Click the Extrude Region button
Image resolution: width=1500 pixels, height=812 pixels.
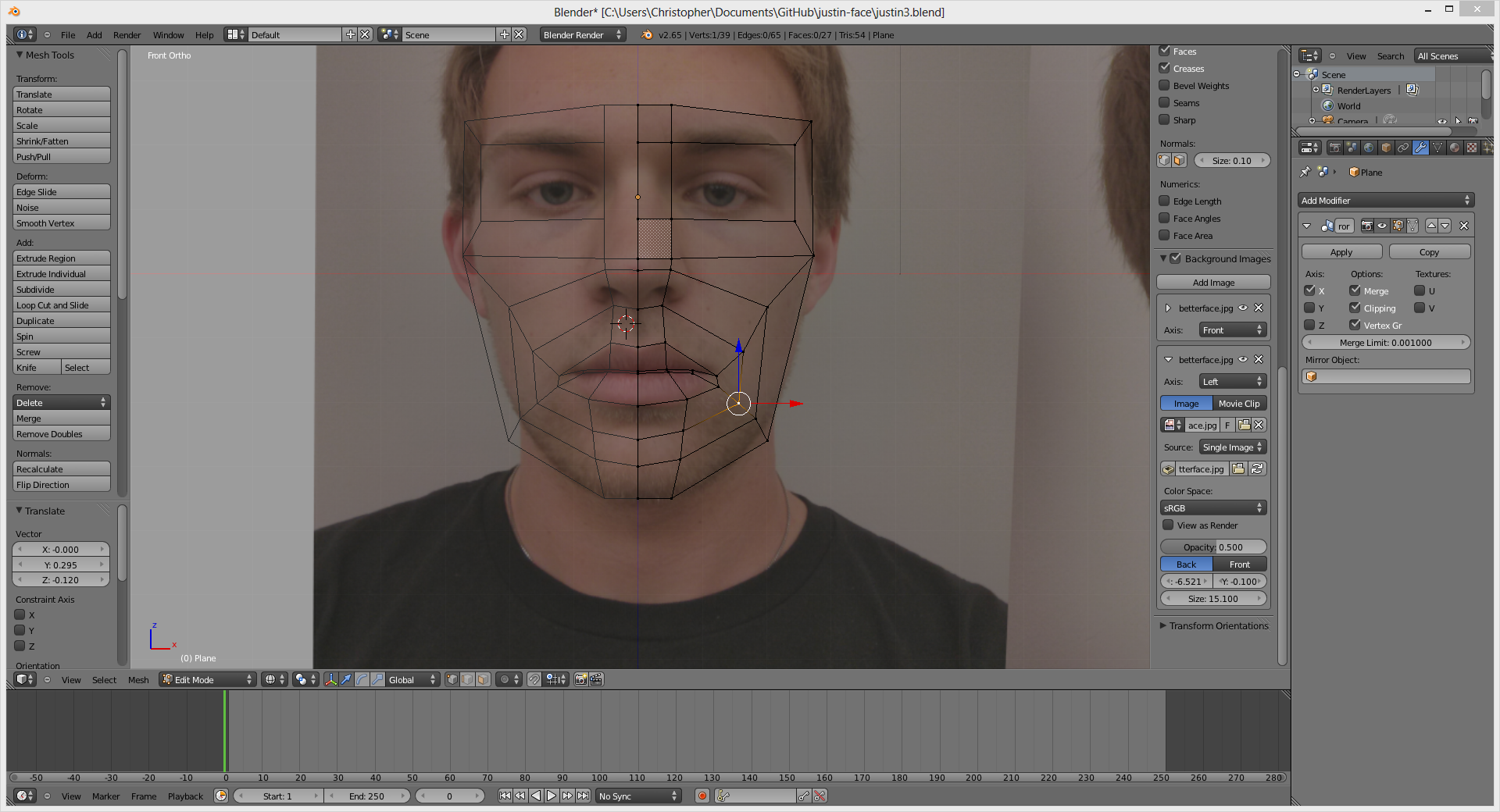click(x=62, y=258)
